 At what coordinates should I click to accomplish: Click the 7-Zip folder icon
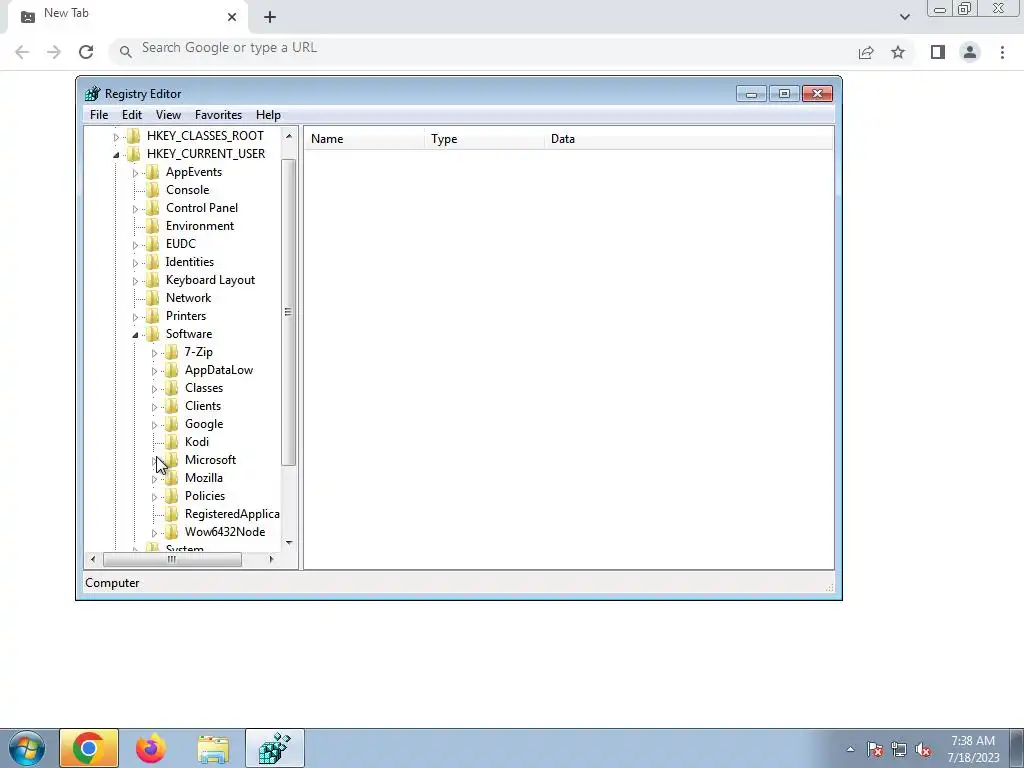[x=171, y=352]
